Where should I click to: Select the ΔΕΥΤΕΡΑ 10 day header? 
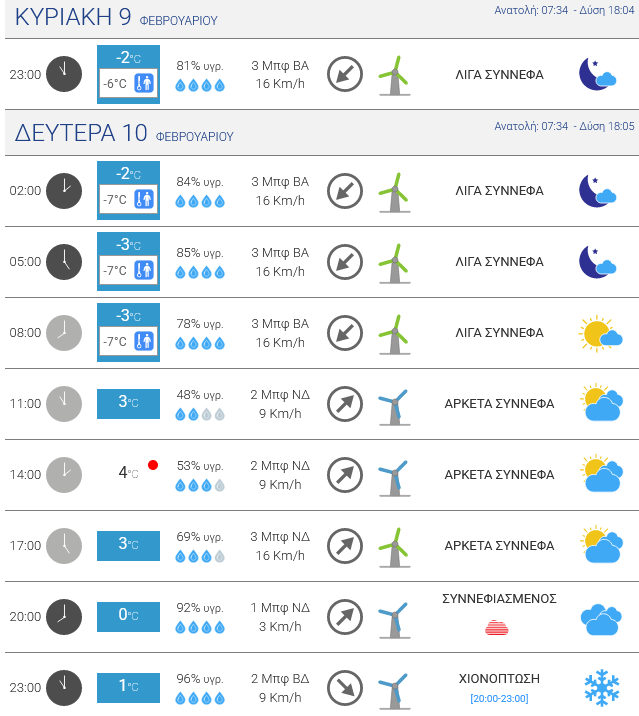coord(124,133)
